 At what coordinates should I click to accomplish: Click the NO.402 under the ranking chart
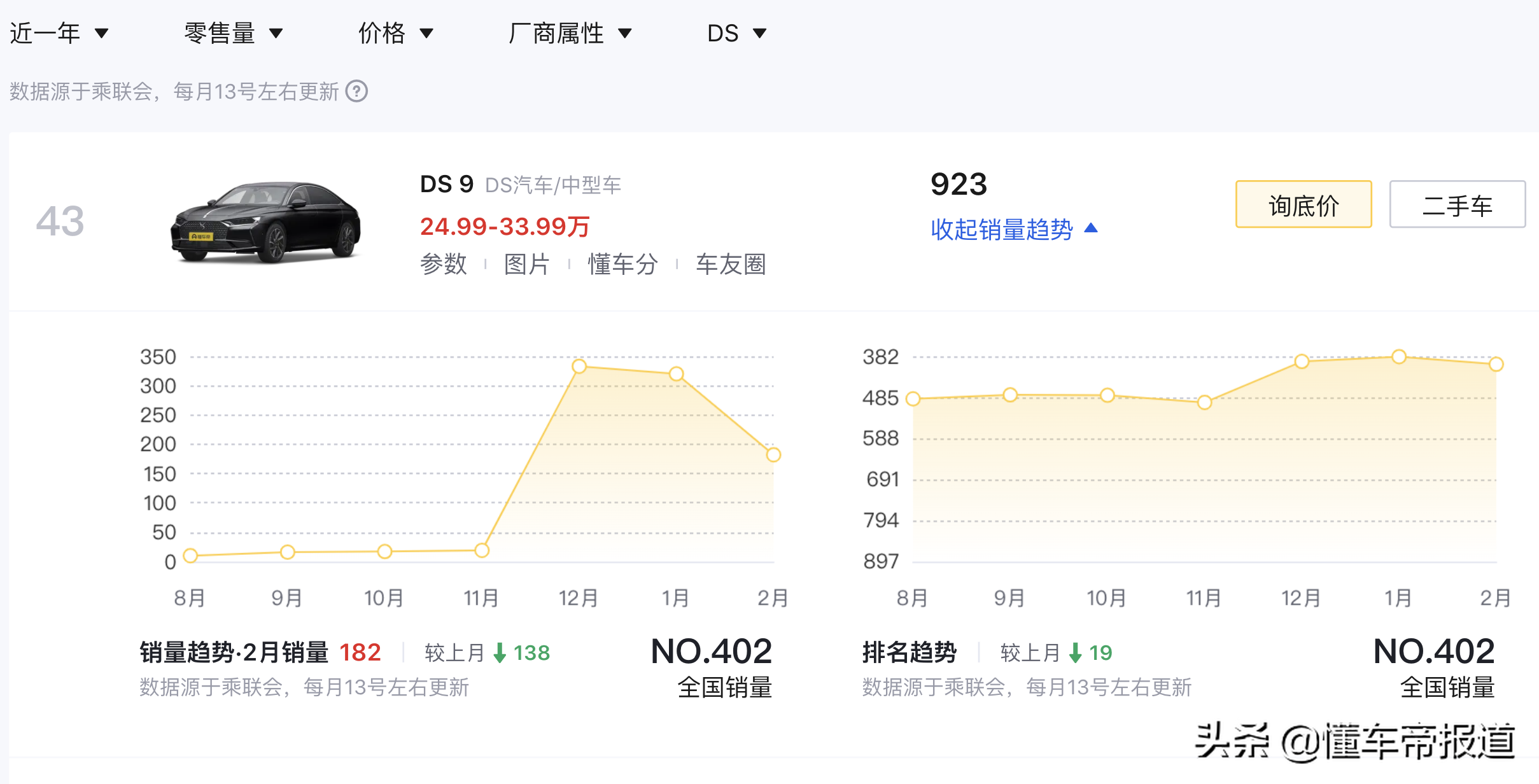coord(1434,652)
